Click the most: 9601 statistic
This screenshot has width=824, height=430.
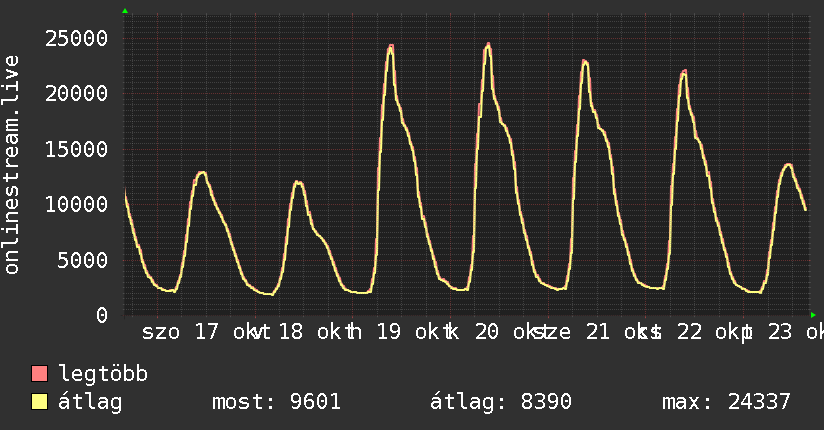276,402
